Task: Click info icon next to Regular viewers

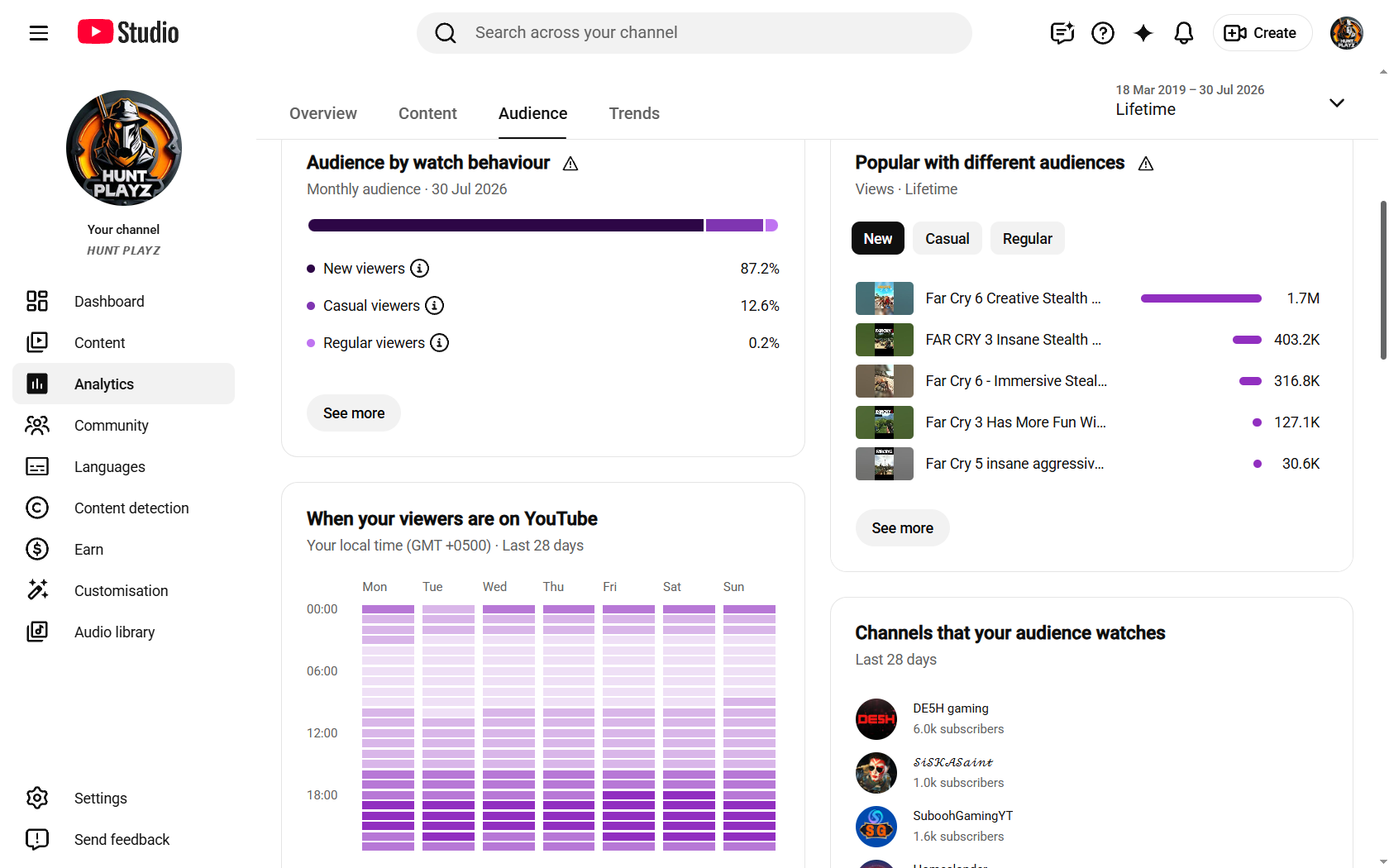Action: click(440, 343)
